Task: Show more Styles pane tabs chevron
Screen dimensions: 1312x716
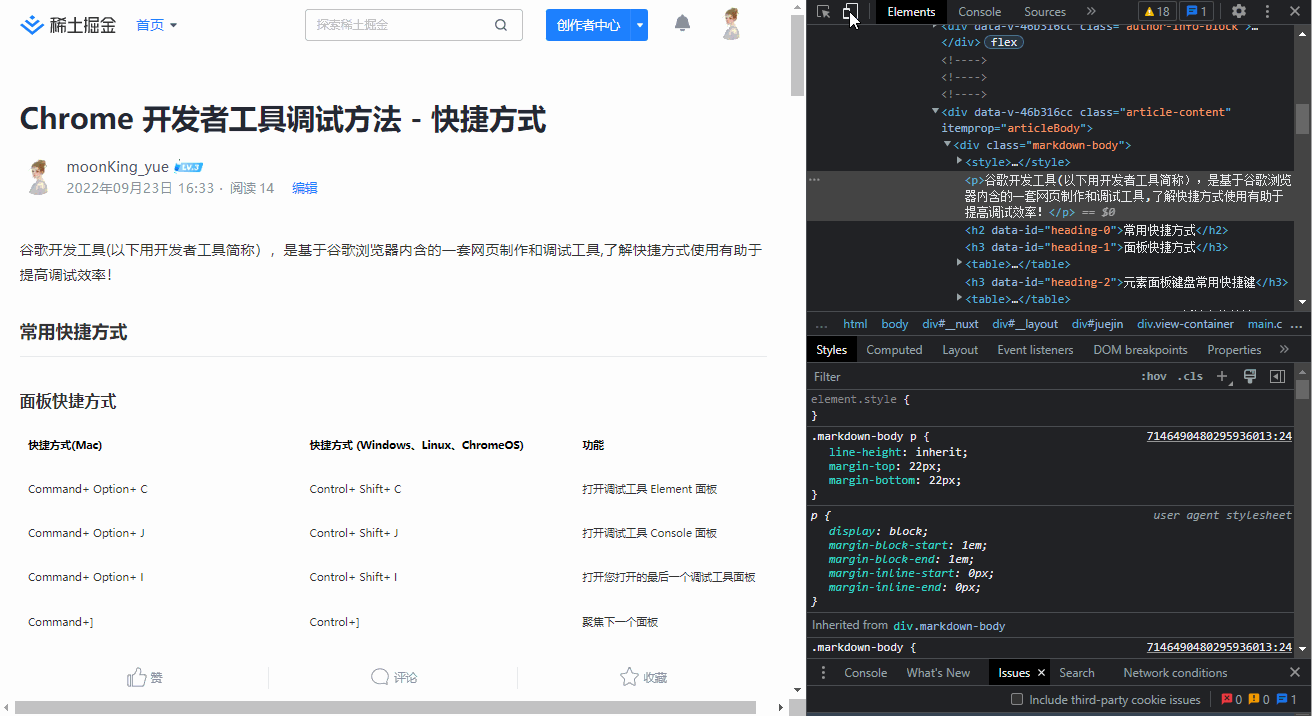Action: [1284, 350]
